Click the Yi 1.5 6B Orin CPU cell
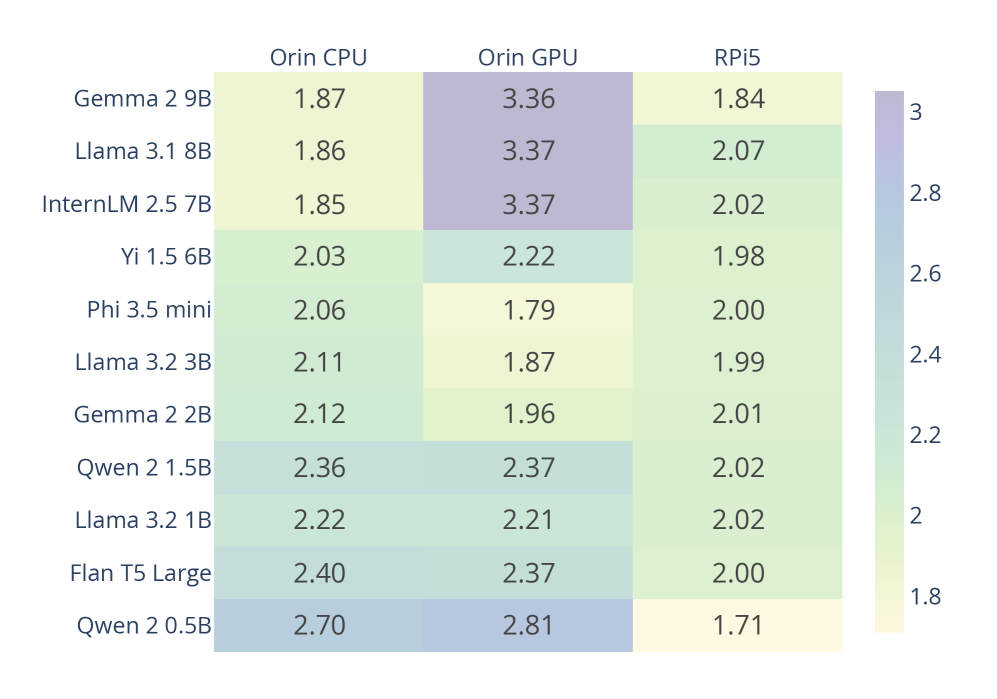 [x=318, y=256]
